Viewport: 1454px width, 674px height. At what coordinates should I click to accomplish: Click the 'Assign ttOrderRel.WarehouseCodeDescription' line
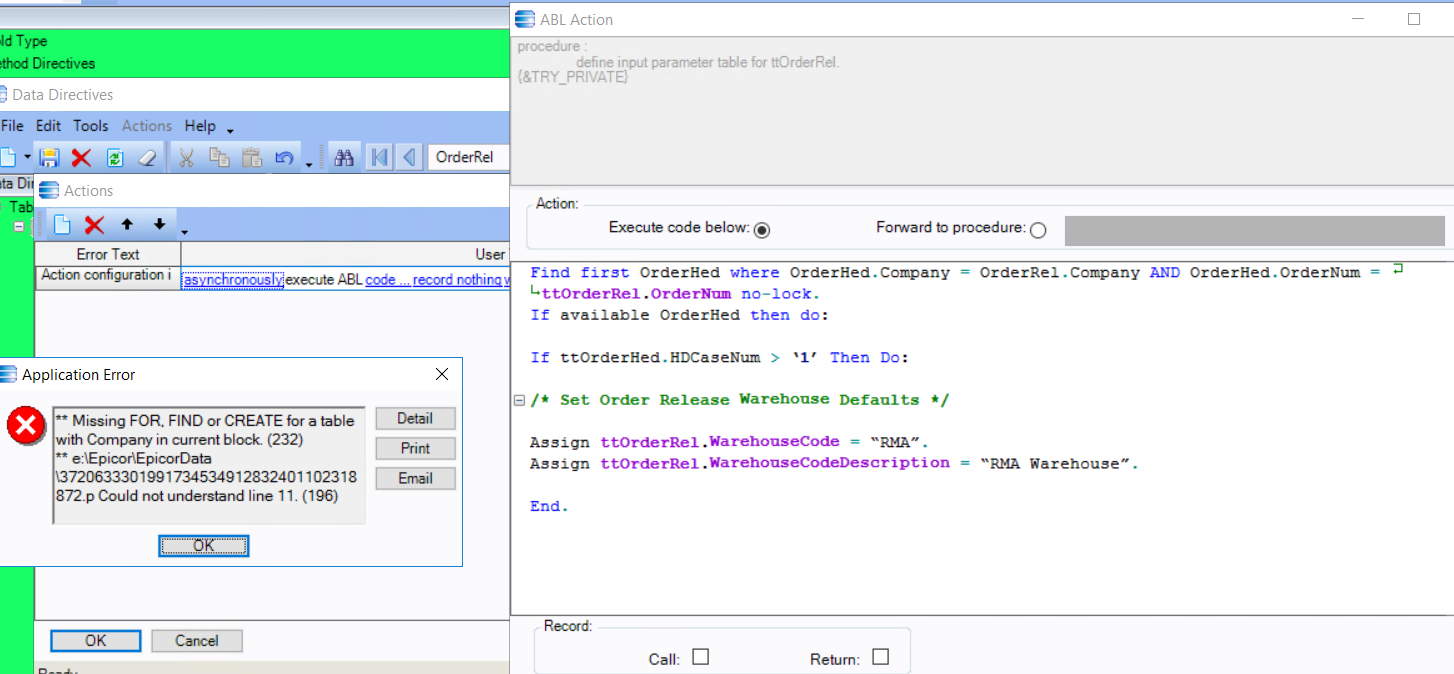tap(835, 463)
